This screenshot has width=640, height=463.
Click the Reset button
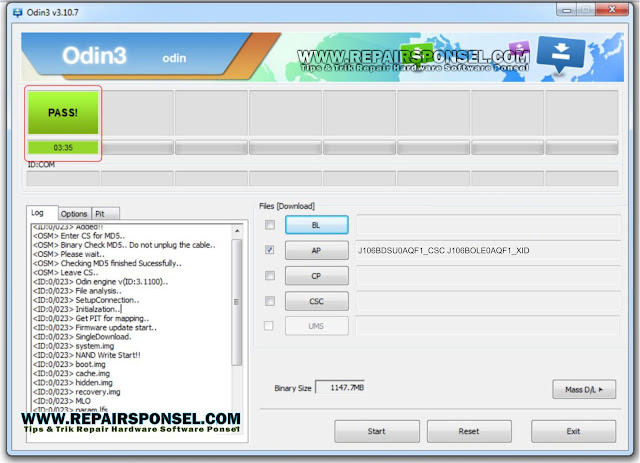pos(469,431)
